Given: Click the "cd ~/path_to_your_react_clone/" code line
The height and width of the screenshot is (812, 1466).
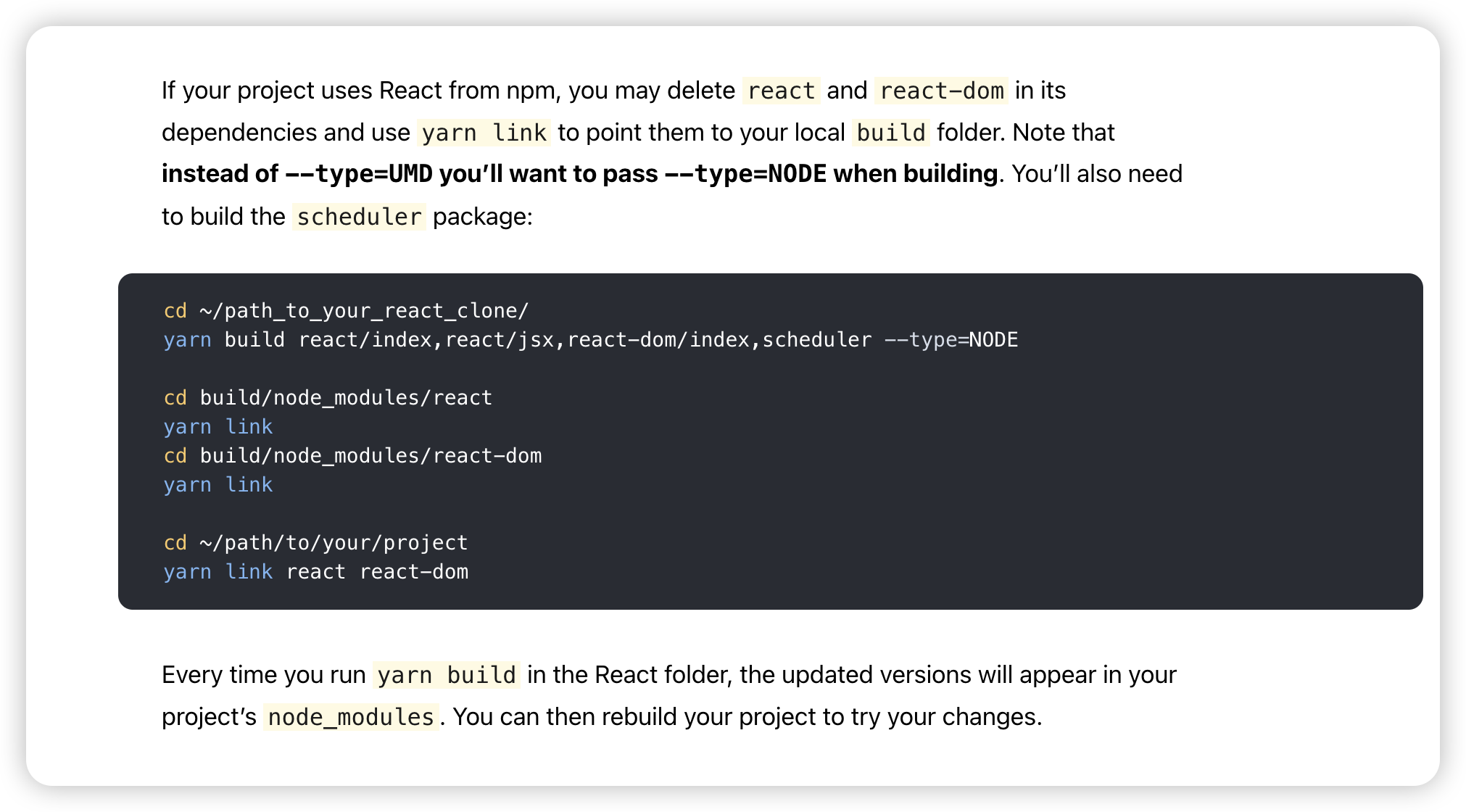Looking at the screenshot, I should pyautogui.click(x=346, y=311).
